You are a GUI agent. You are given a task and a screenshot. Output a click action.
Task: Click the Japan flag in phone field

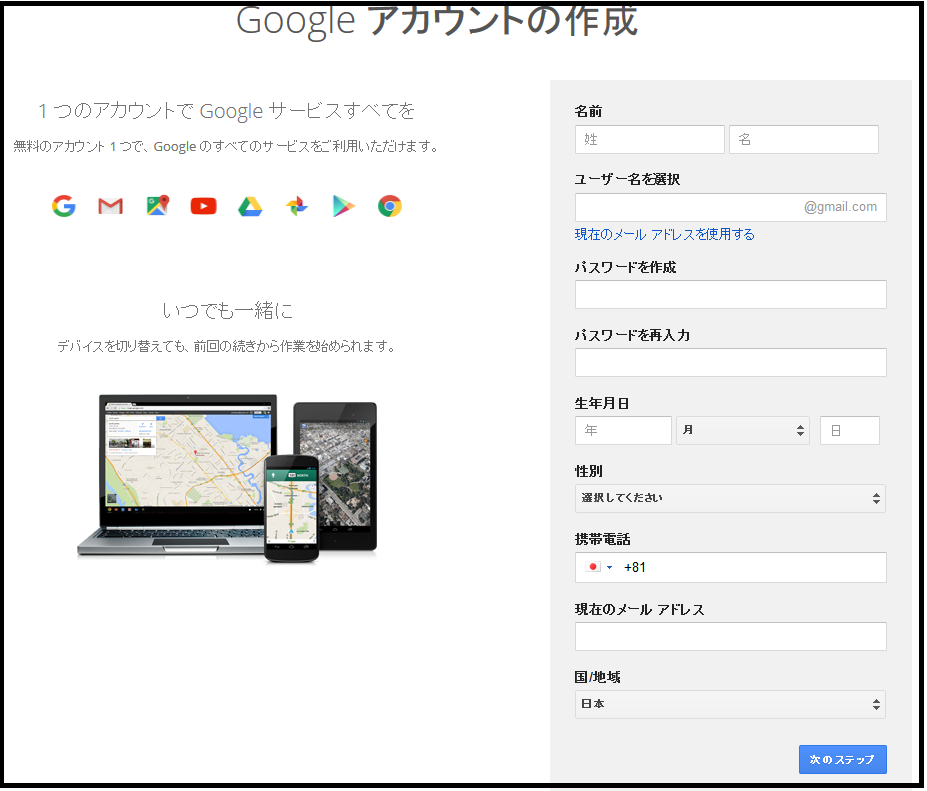[x=593, y=567]
